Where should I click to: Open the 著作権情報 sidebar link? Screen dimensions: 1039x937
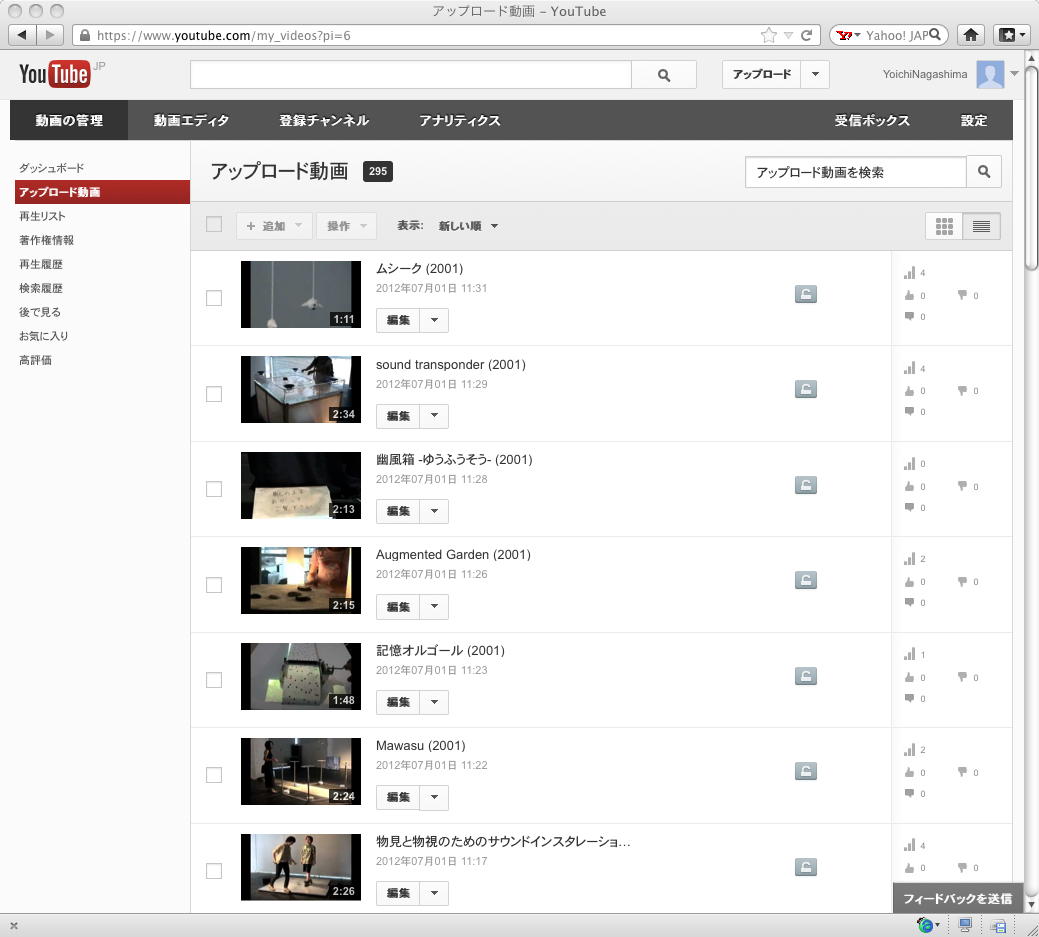click(x=46, y=240)
